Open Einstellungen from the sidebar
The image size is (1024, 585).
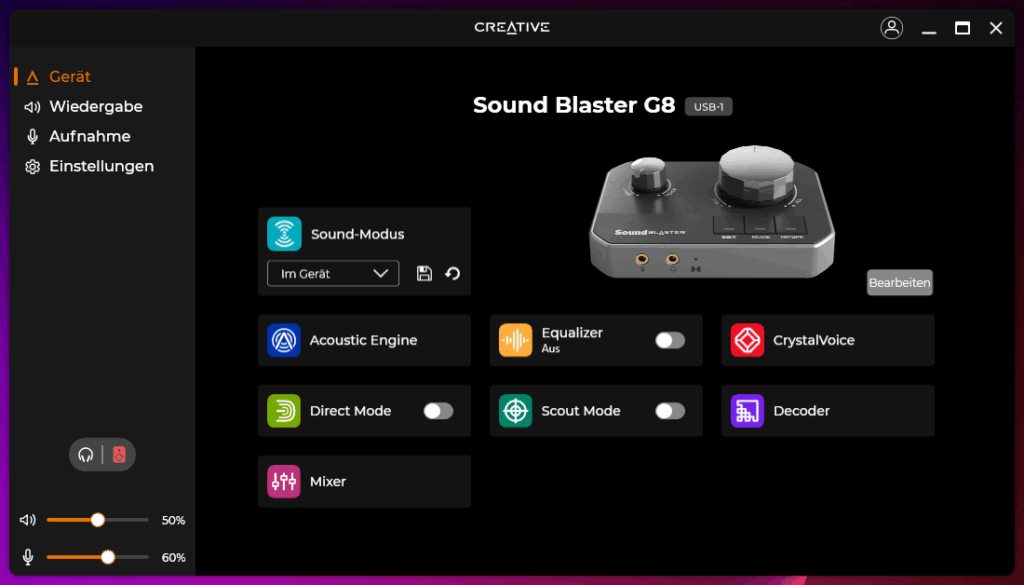click(x=101, y=166)
